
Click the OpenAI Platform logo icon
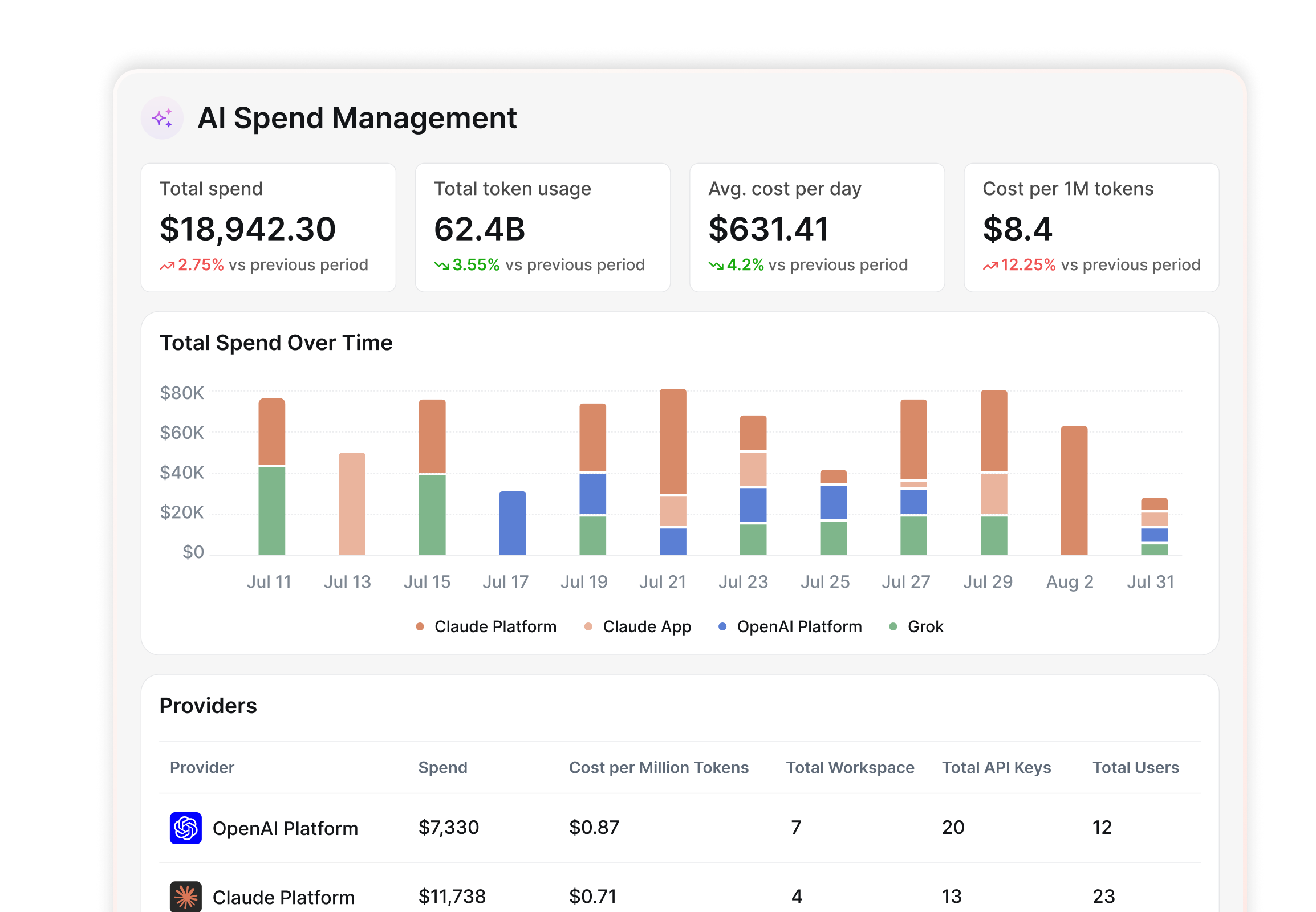coord(185,828)
